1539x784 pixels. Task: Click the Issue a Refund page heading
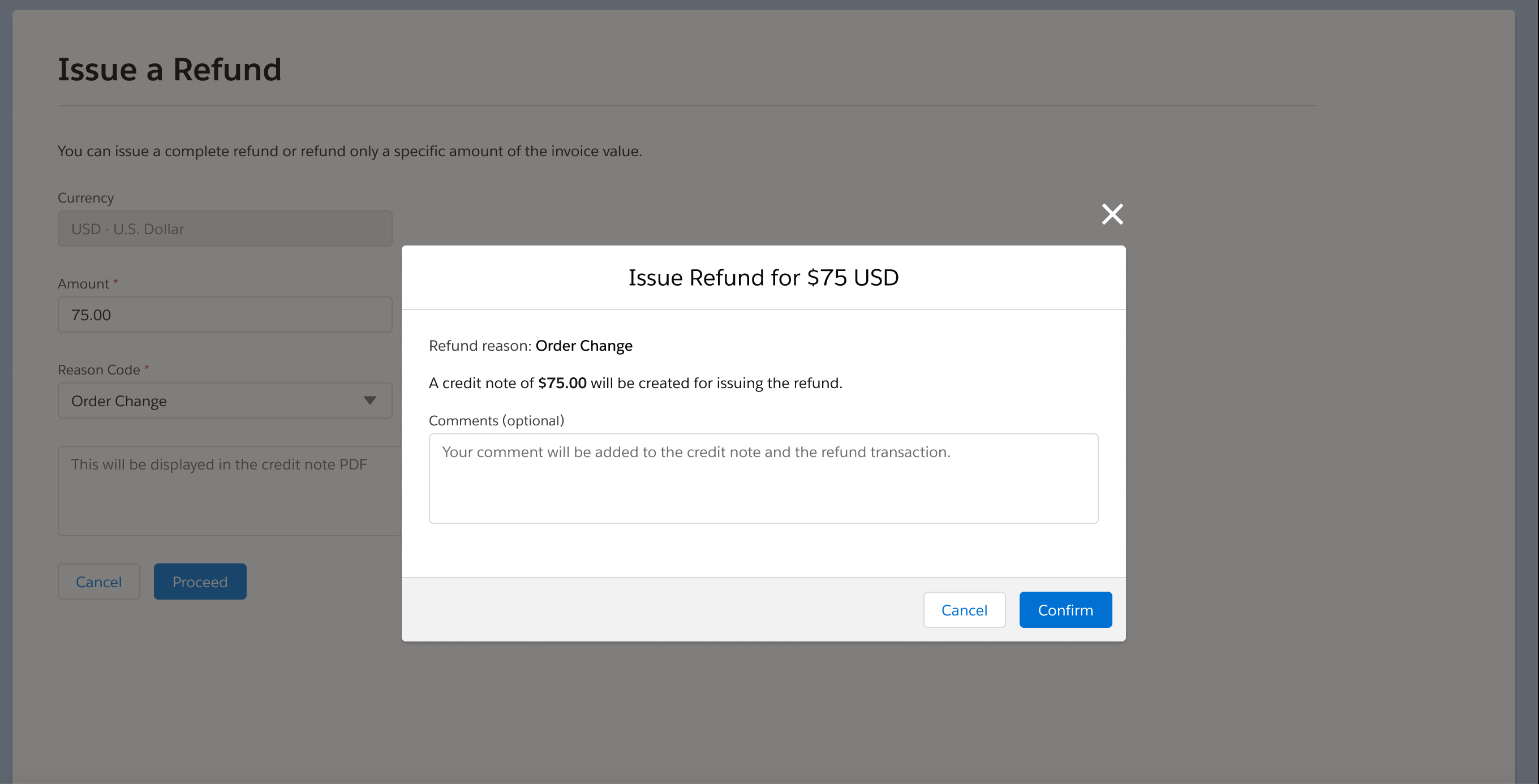tap(169, 69)
